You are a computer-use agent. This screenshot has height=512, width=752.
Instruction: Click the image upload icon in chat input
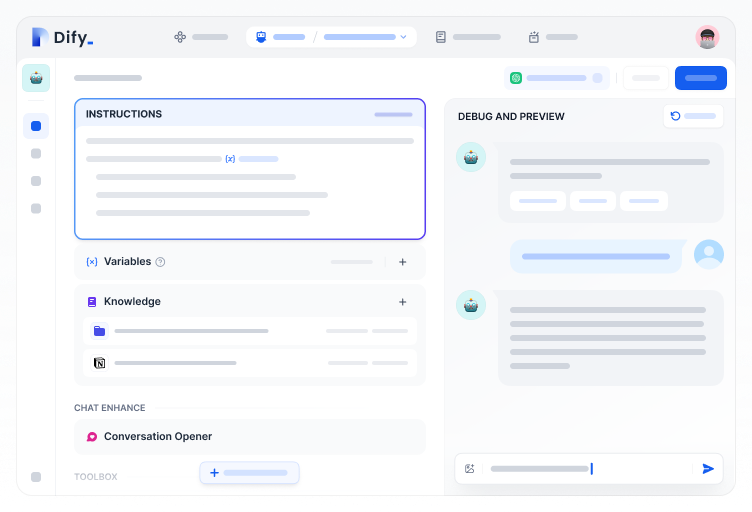pyautogui.click(x=470, y=468)
